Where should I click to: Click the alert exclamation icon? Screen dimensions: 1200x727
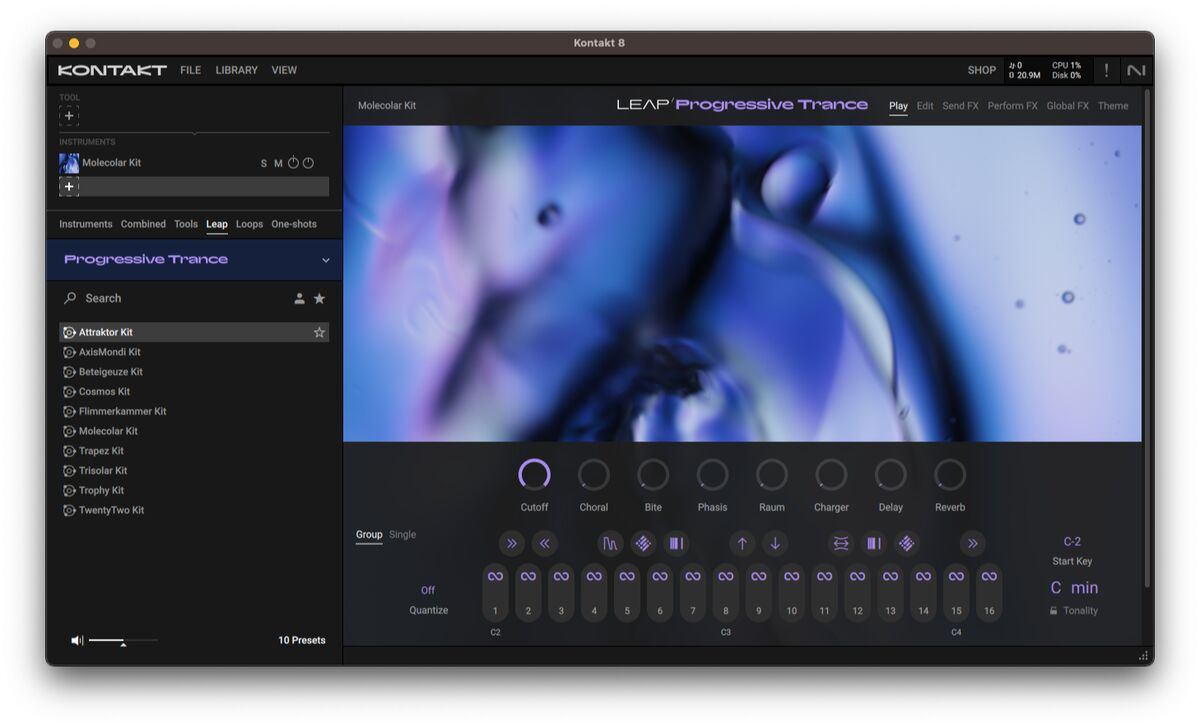click(x=1106, y=70)
